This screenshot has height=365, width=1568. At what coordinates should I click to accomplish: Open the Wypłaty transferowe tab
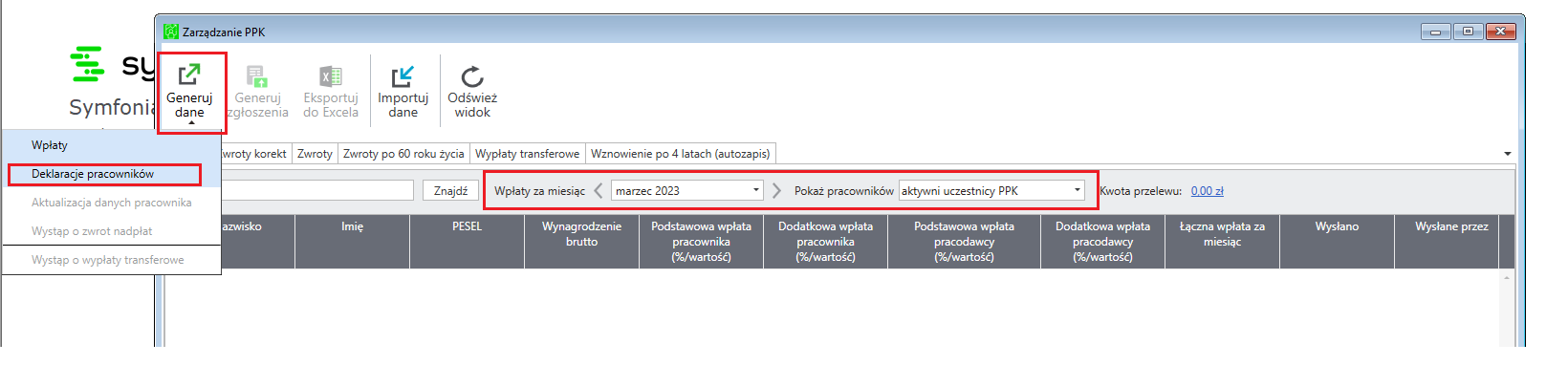(x=527, y=154)
